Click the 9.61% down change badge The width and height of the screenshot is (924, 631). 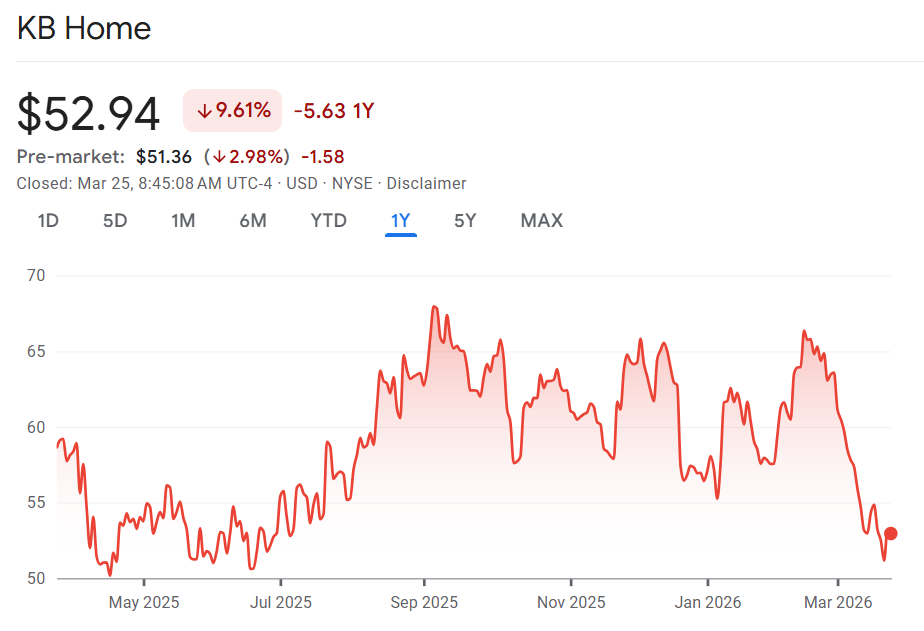click(x=233, y=110)
